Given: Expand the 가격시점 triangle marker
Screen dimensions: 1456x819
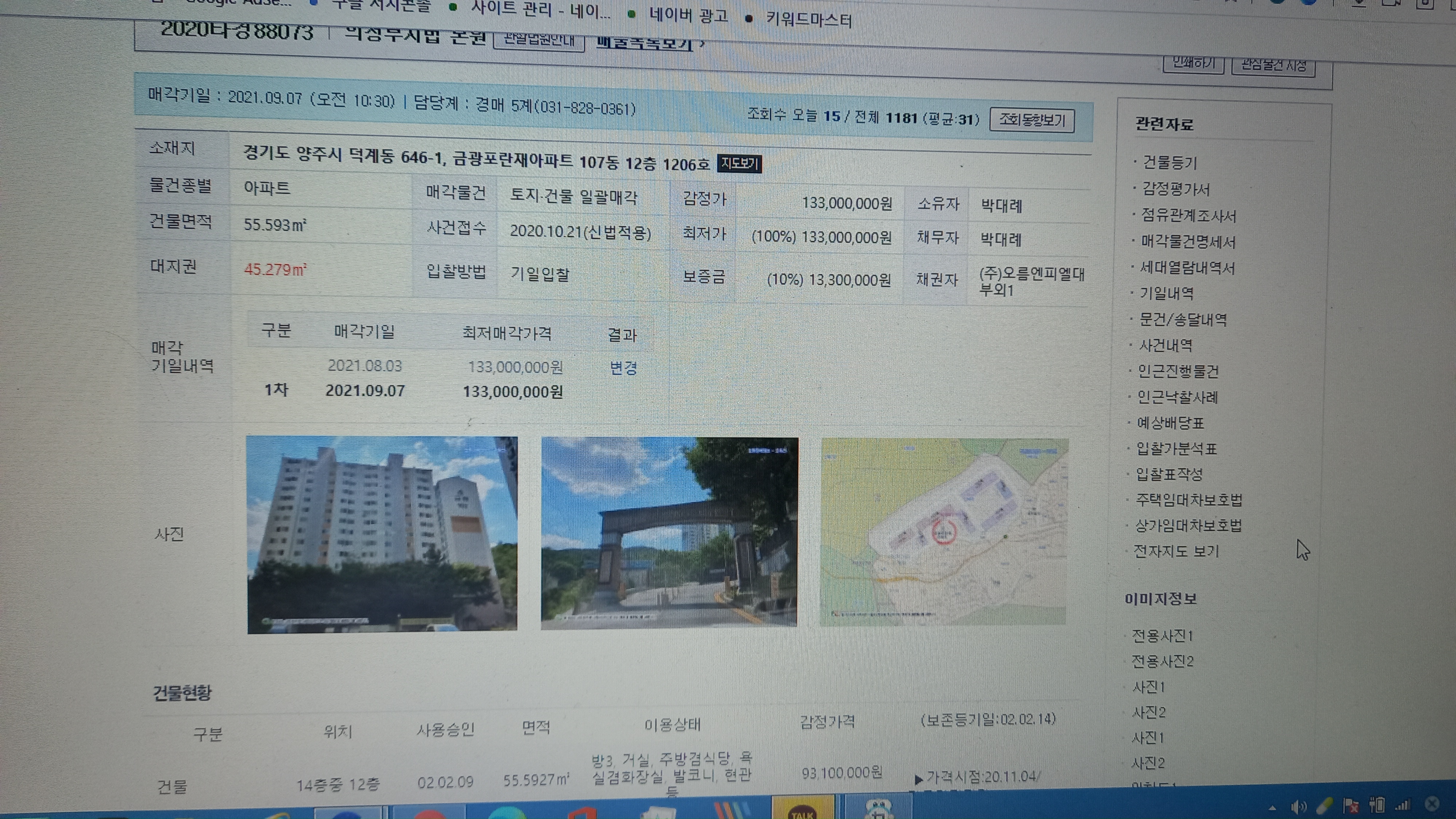Looking at the screenshot, I should coord(918,780).
